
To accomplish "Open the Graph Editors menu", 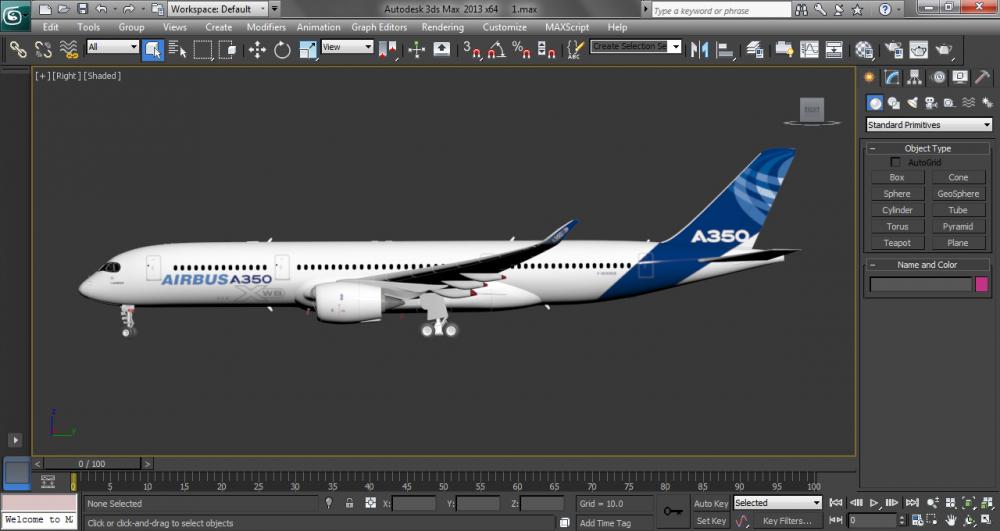I will (x=379, y=27).
